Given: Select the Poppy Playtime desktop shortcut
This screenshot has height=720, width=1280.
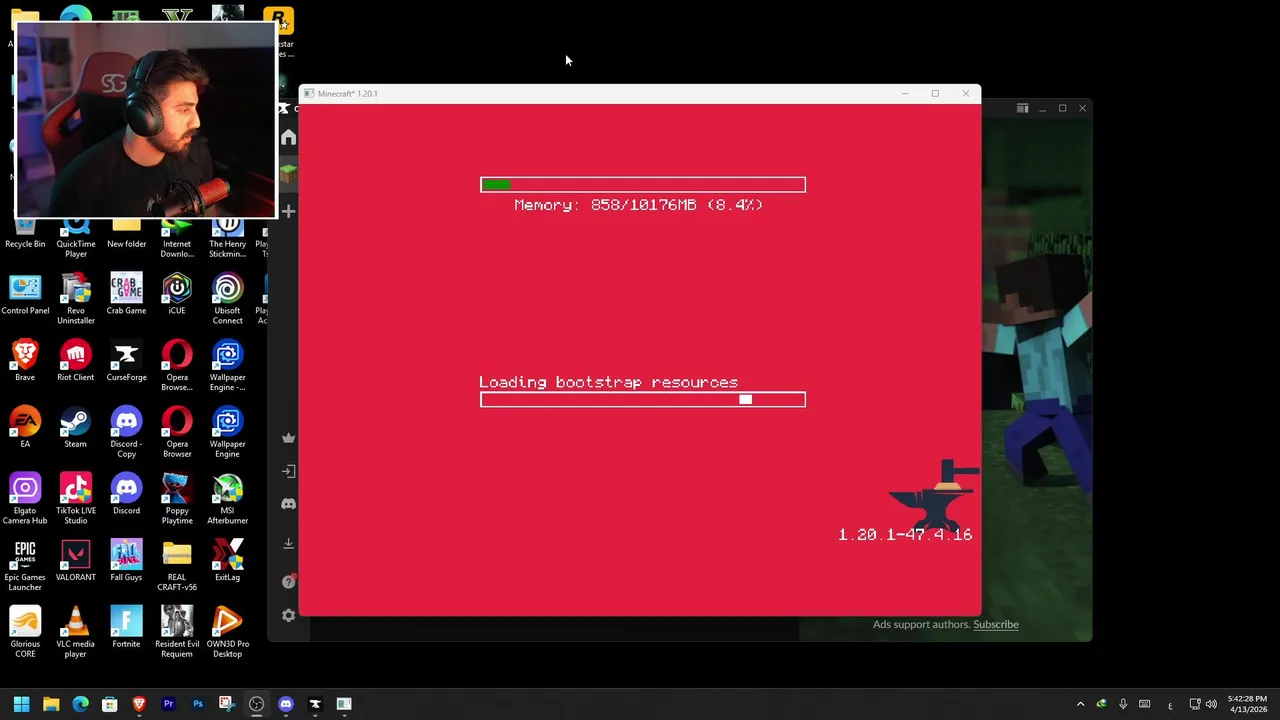Looking at the screenshot, I should point(177,499).
